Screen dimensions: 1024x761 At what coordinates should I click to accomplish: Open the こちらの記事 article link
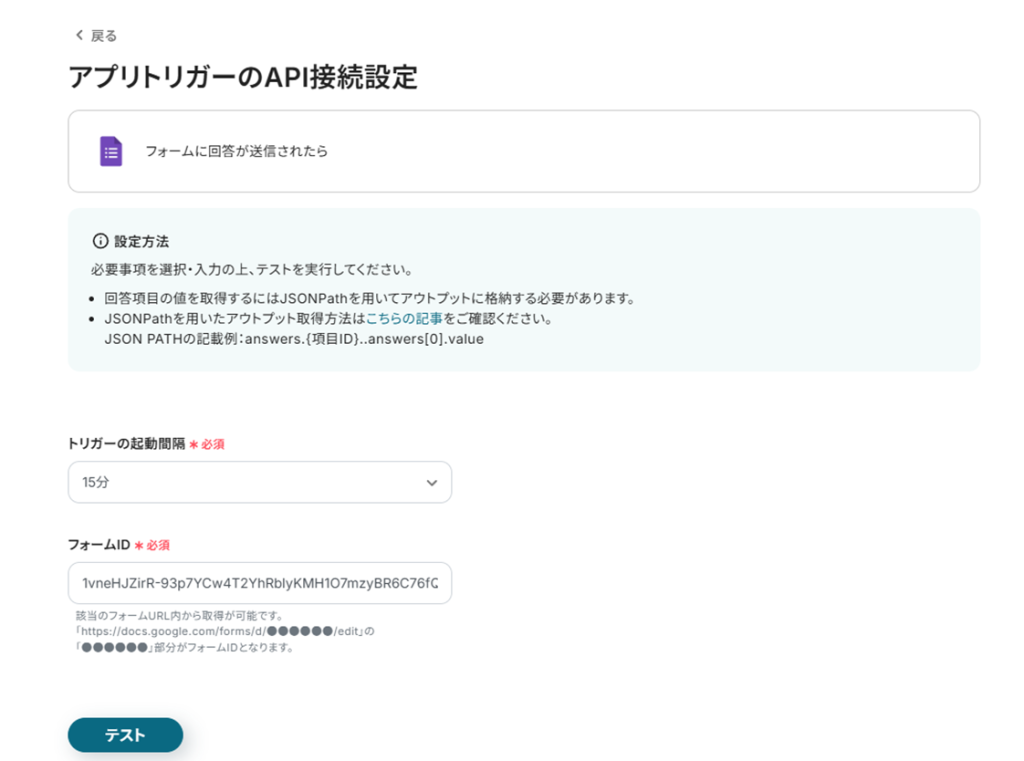[x=404, y=319]
